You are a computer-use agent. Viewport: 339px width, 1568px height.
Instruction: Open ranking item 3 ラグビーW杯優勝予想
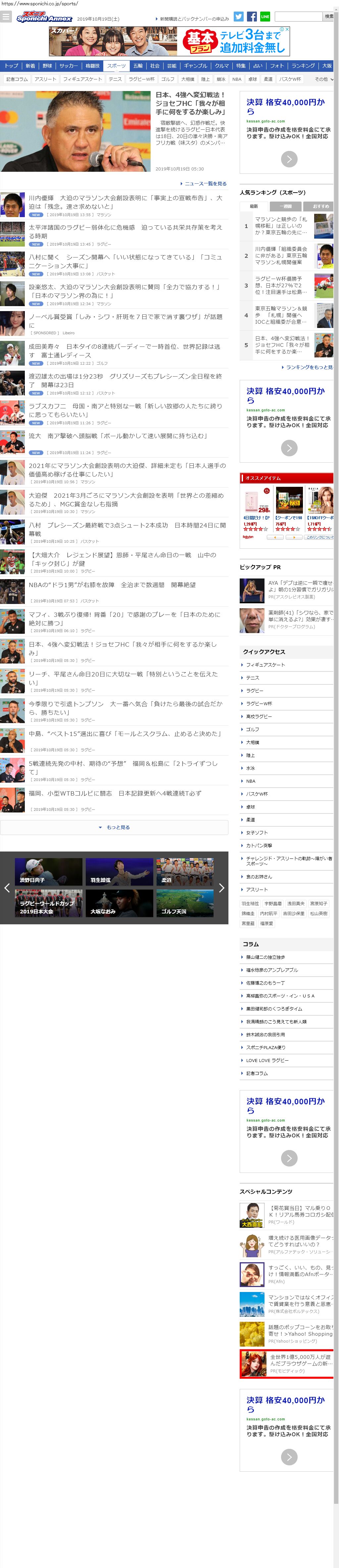pos(281,286)
